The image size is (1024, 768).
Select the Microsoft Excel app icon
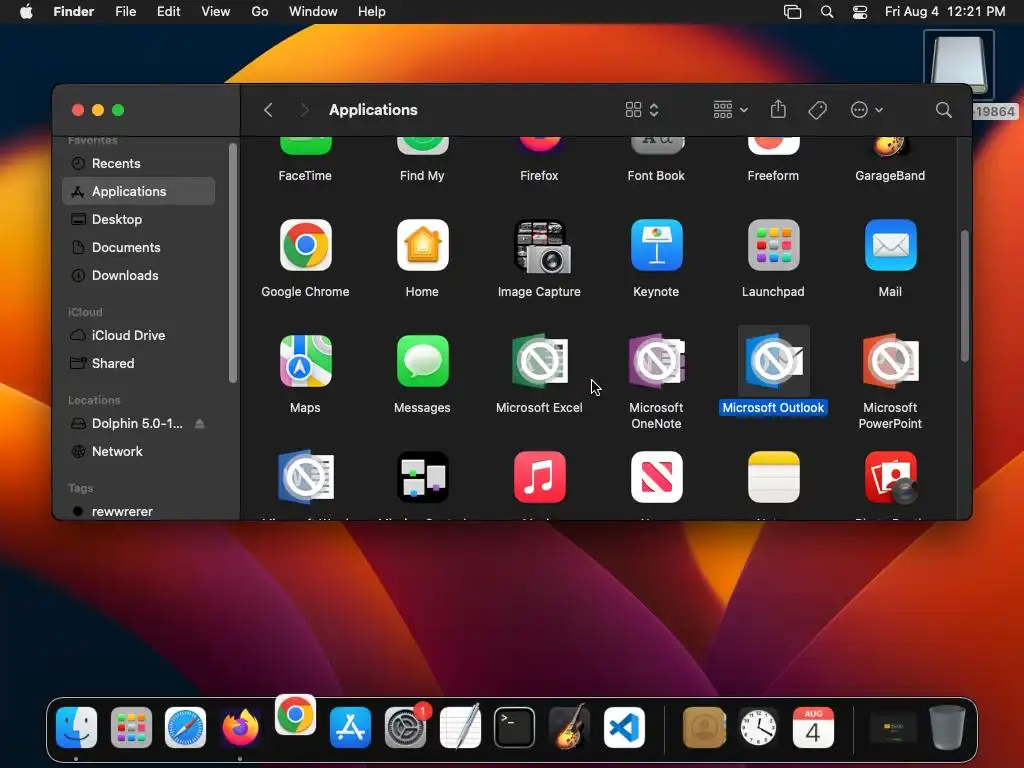click(x=539, y=361)
